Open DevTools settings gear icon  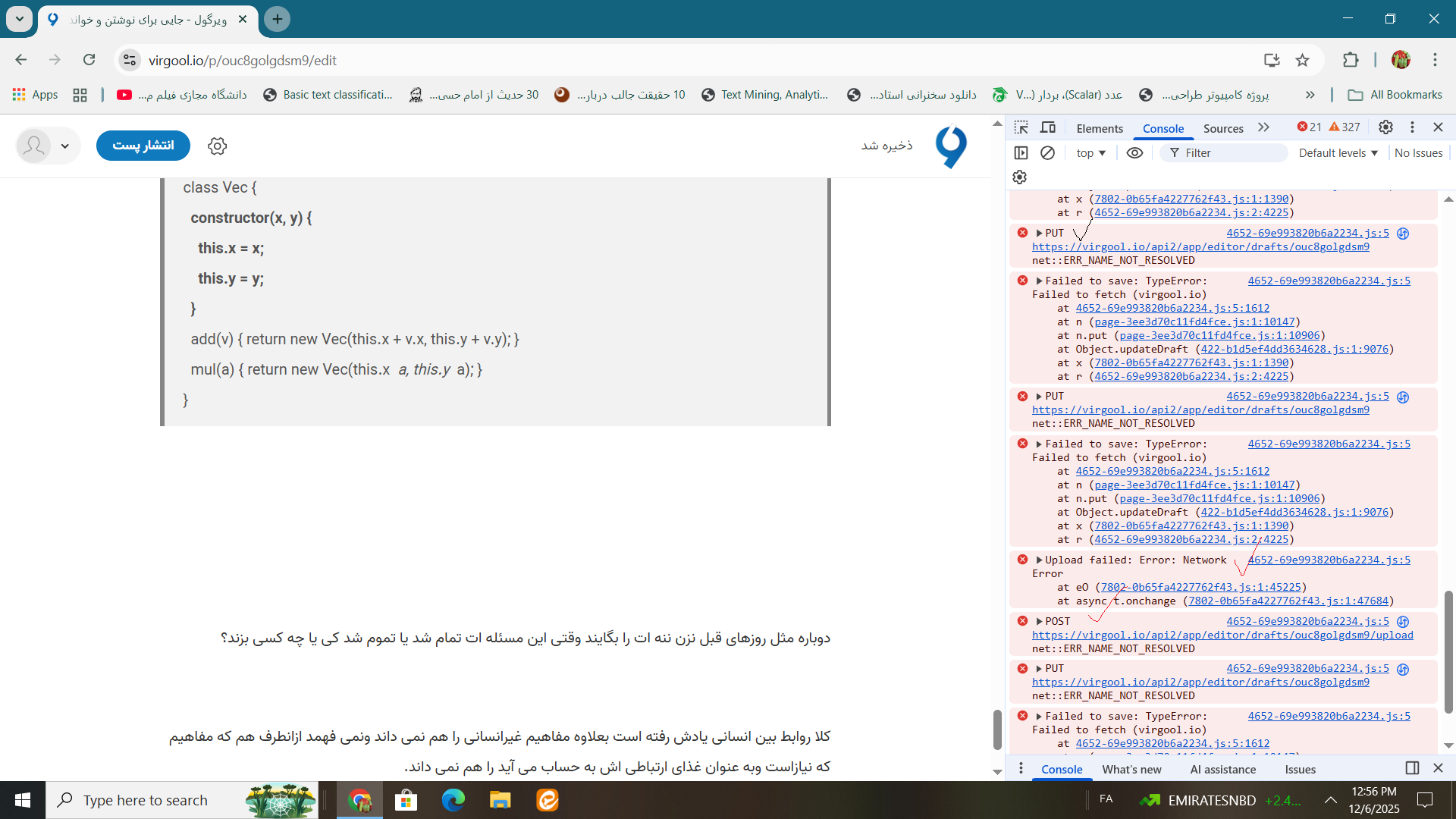pos(1385,127)
